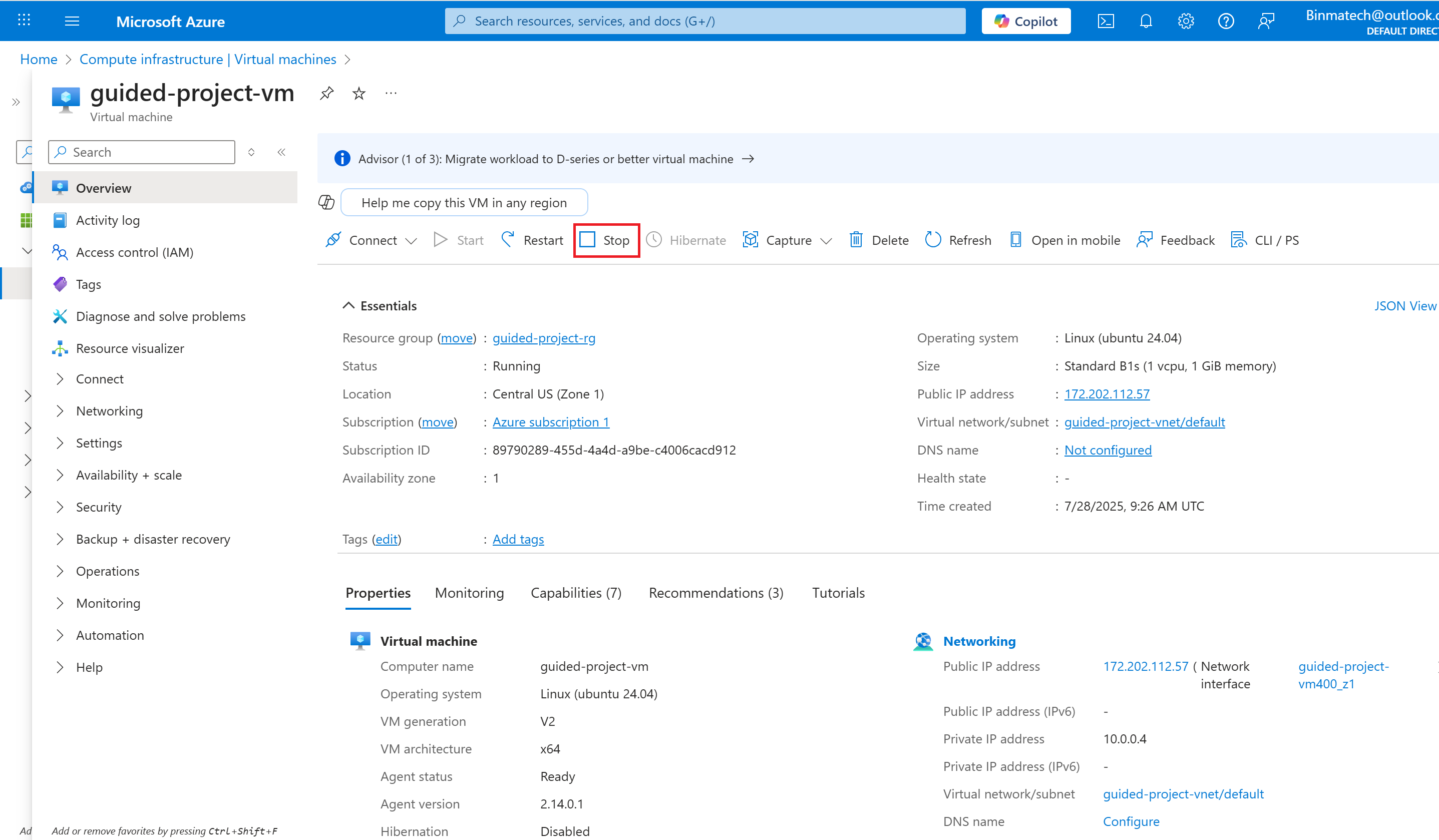
Task: Click the Refresh toolbar icon
Action: tap(933, 240)
